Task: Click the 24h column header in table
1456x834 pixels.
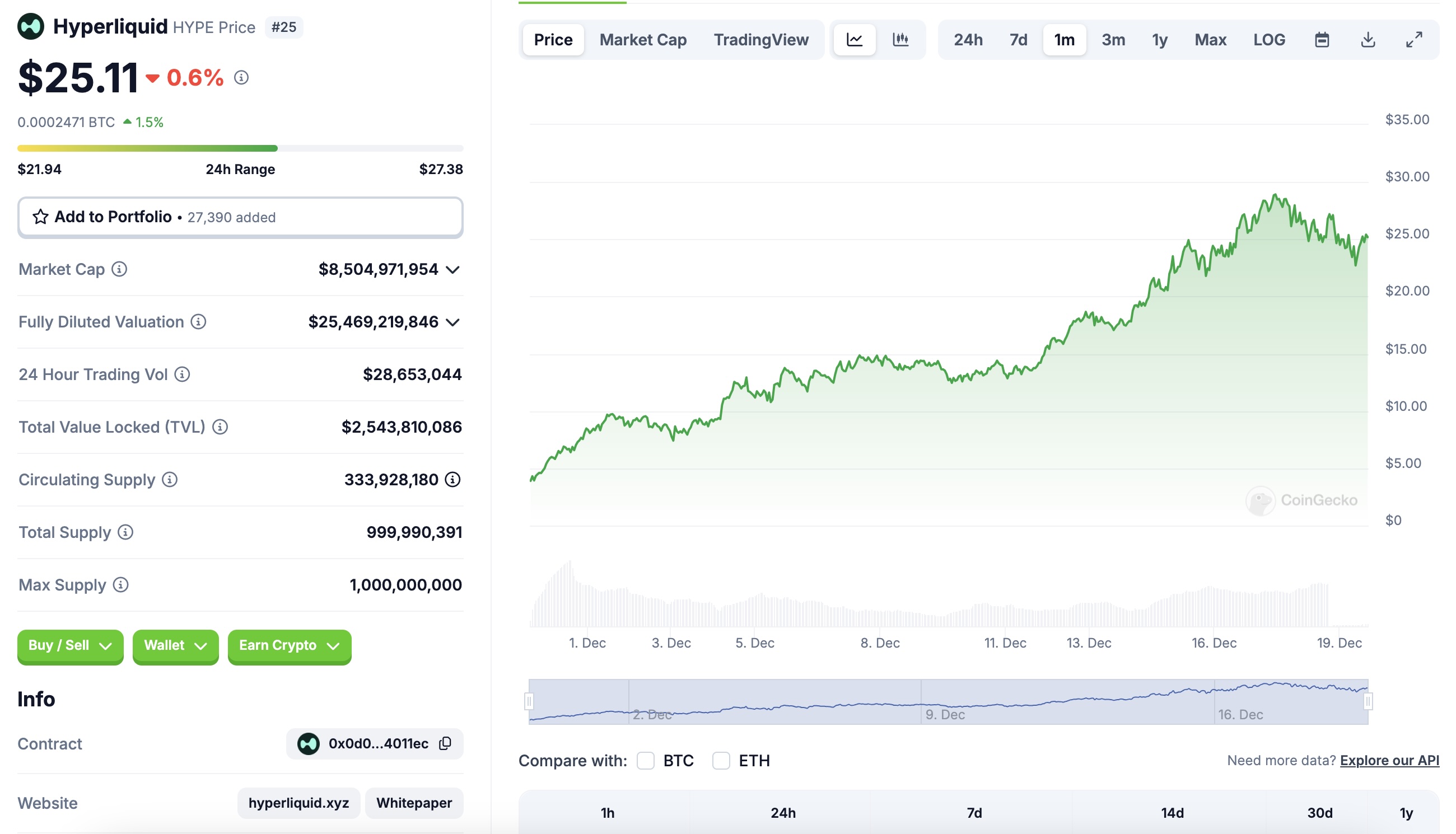Action: [x=783, y=813]
